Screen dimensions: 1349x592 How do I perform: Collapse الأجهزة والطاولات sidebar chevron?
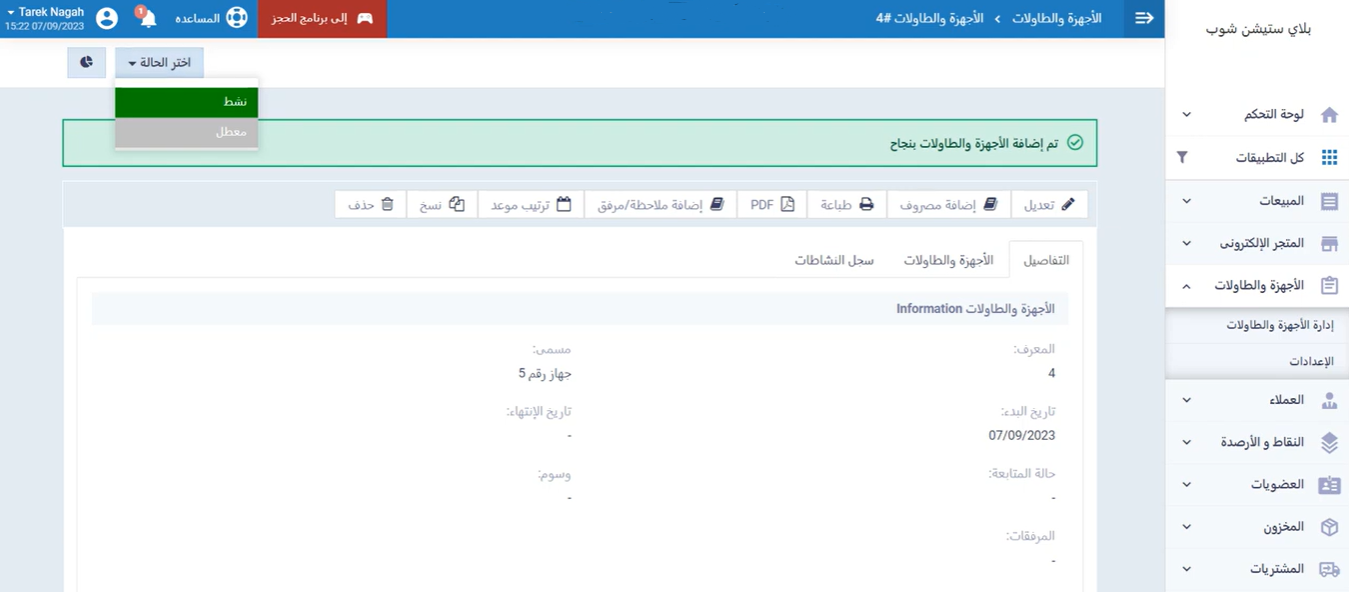coord(1187,286)
